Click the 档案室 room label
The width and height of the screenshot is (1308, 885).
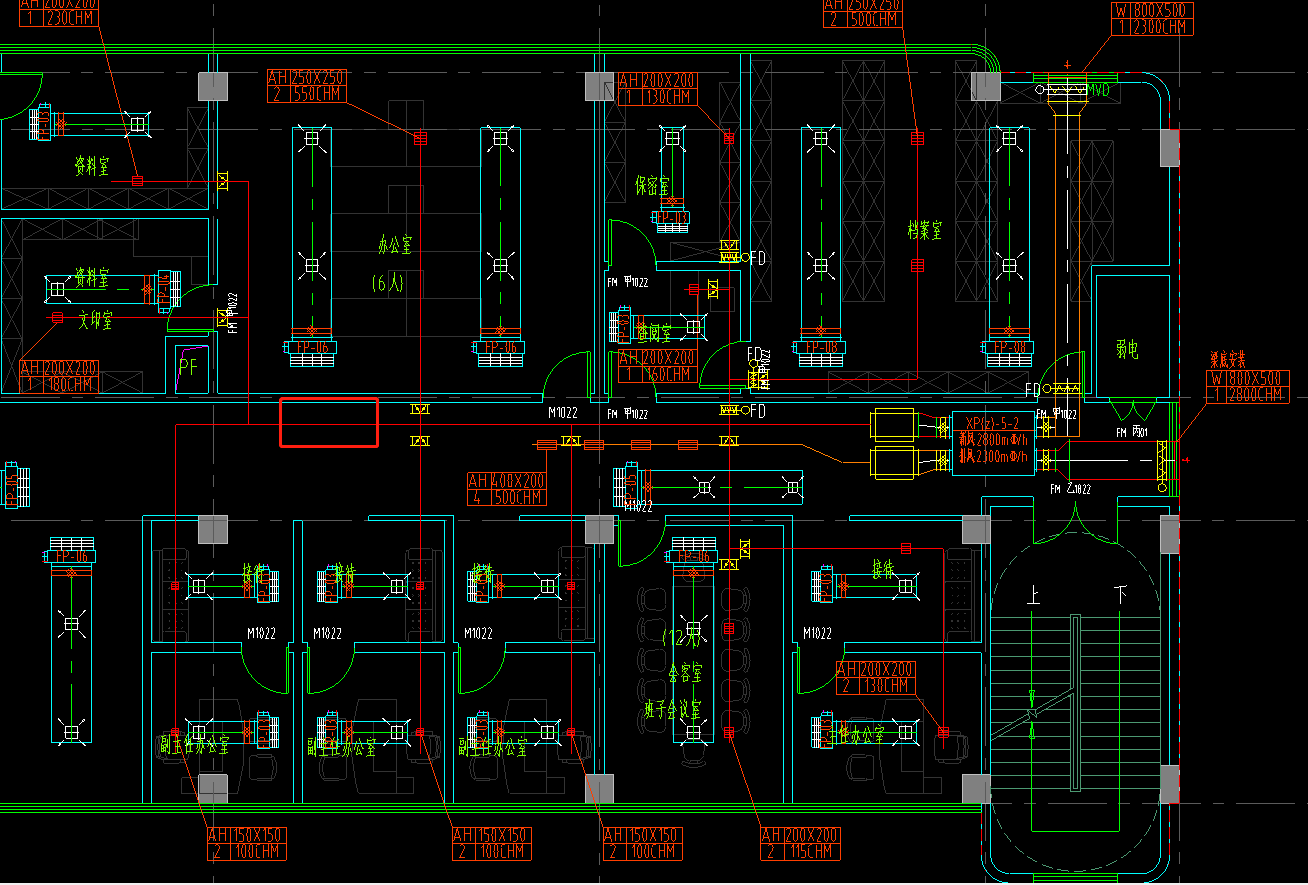pyautogui.click(x=925, y=230)
